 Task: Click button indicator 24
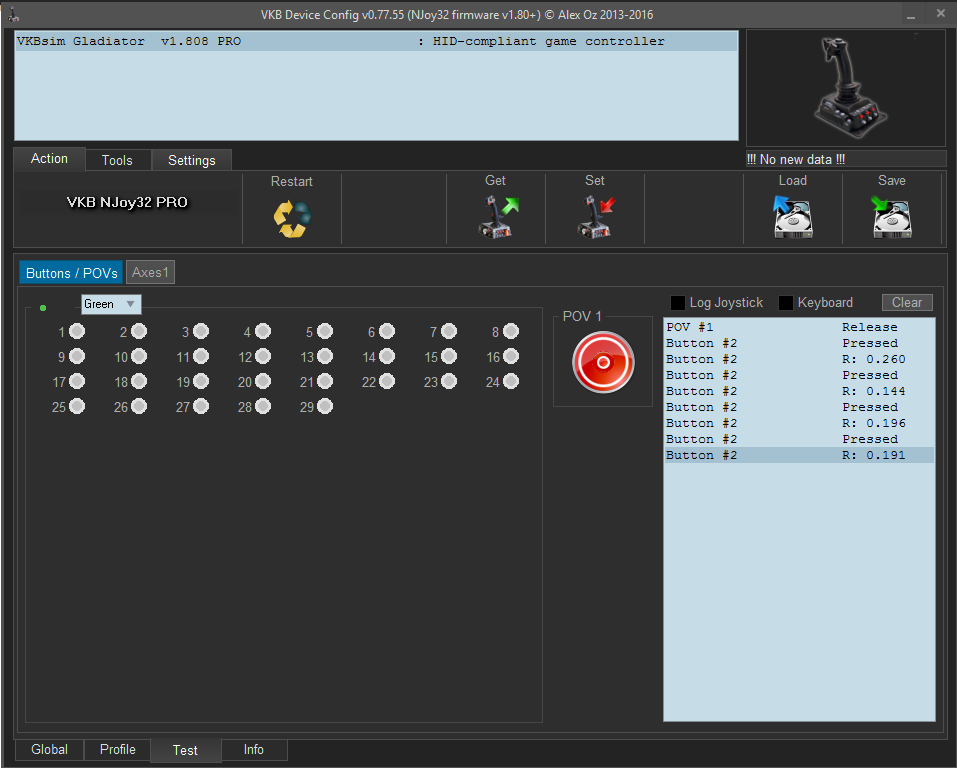(511, 382)
